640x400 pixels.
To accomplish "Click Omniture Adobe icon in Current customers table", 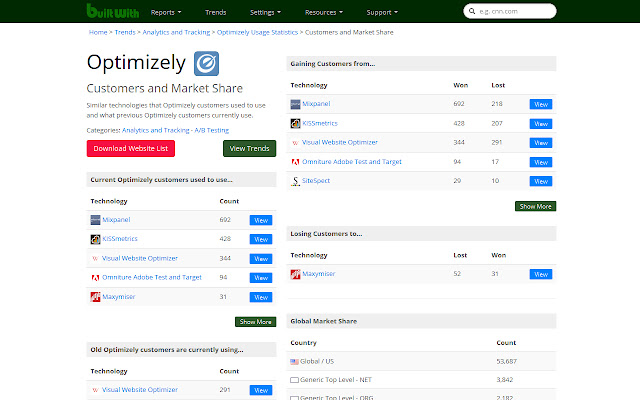I will click(x=95, y=278).
